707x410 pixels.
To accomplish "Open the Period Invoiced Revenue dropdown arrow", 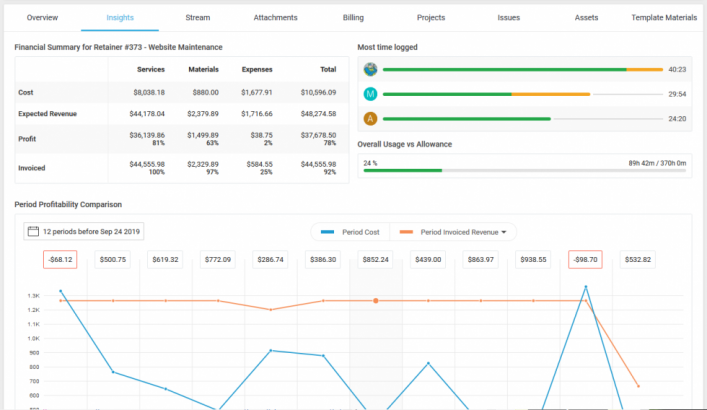I will click(504, 232).
